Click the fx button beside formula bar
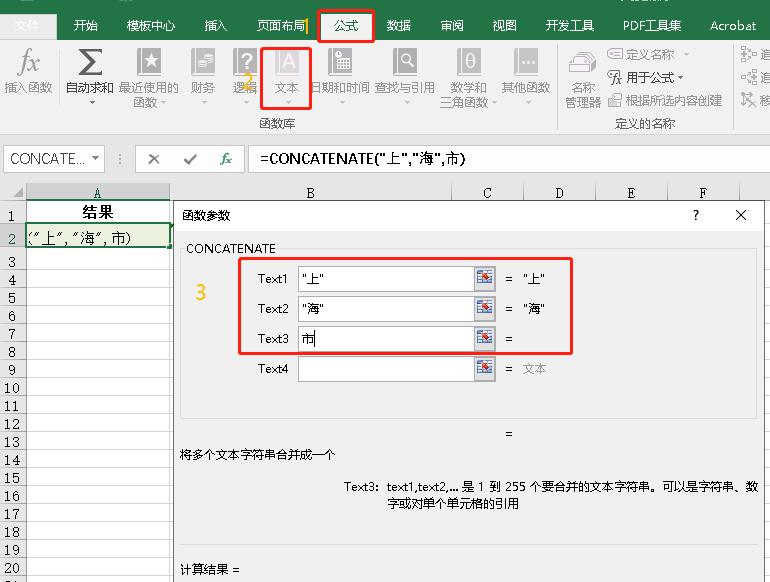This screenshot has width=770, height=582. click(x=226, y=159)
